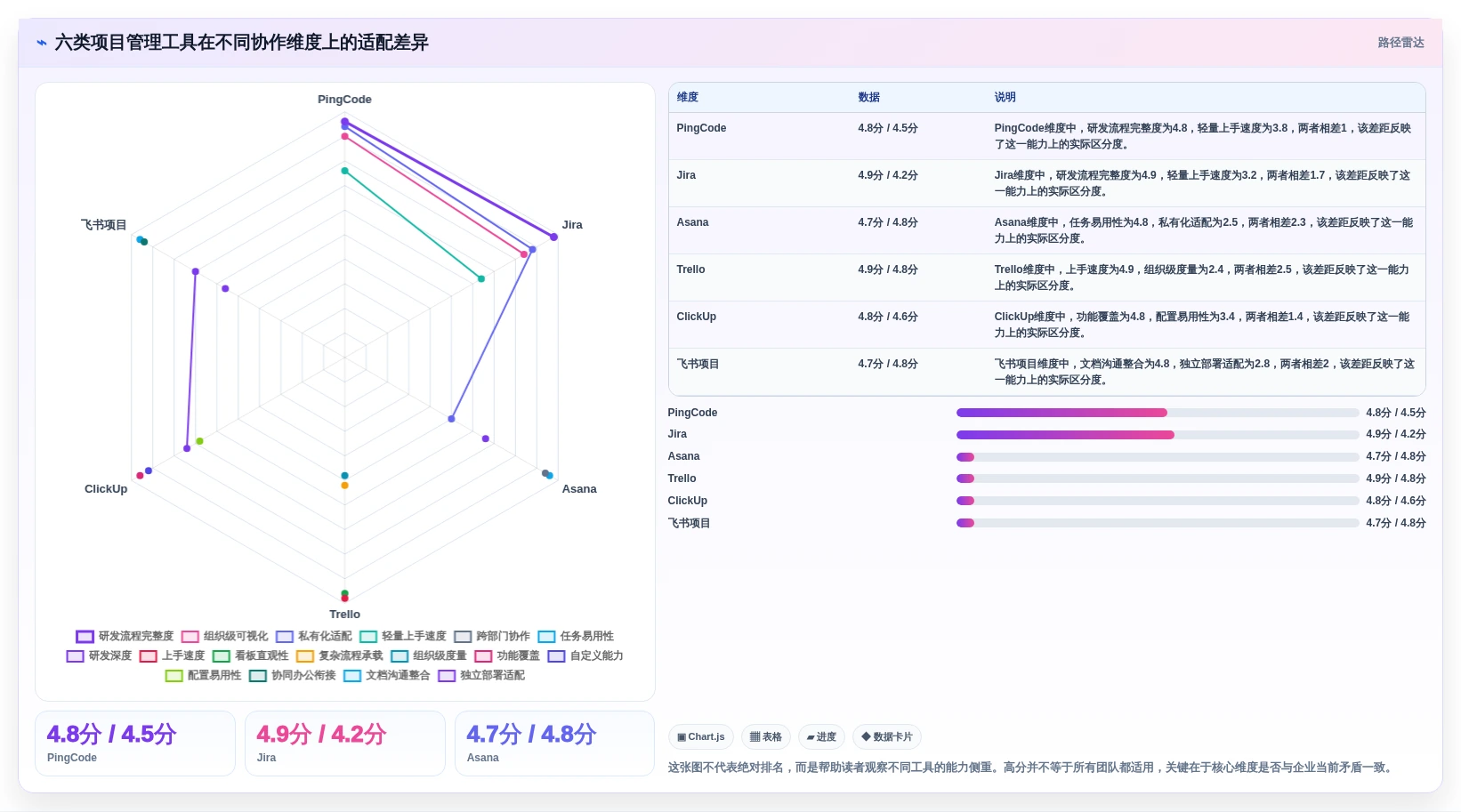Click the Asana radar axis label
Image resolution: width=1461 pixels, height=812 pixels.
[x=579, y=489]
